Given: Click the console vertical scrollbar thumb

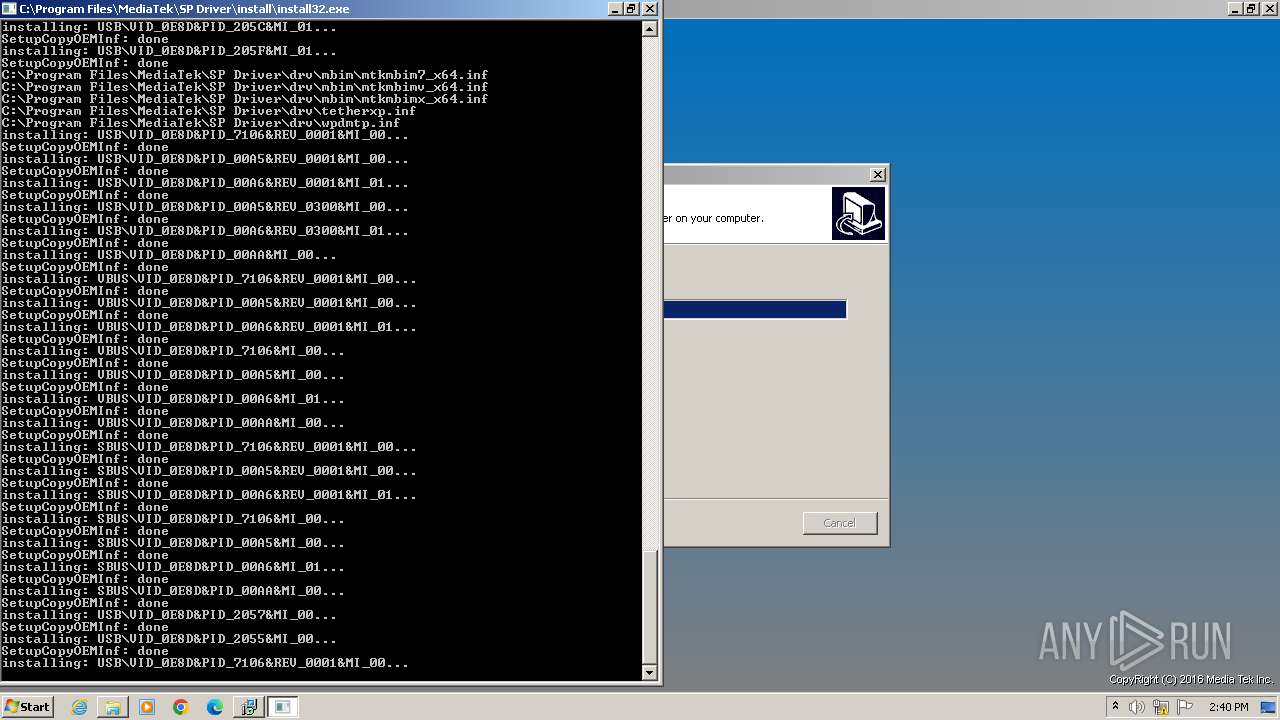Looking at the screenshot, I should pyautogui.click(x=650, y=606).
